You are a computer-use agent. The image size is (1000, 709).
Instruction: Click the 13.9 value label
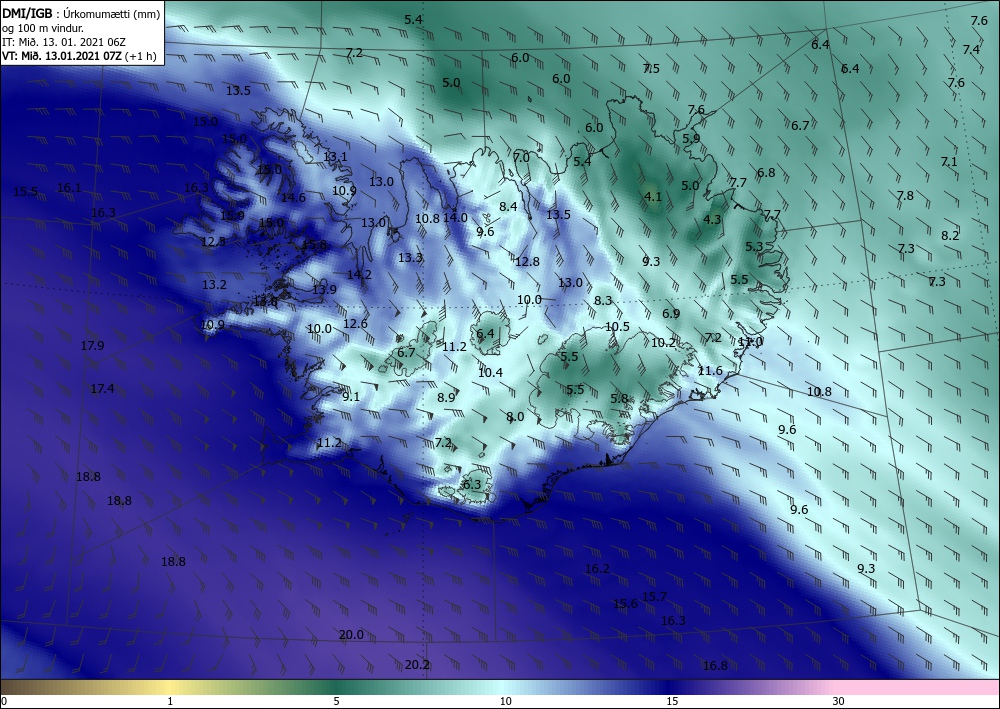pos(324,290)
